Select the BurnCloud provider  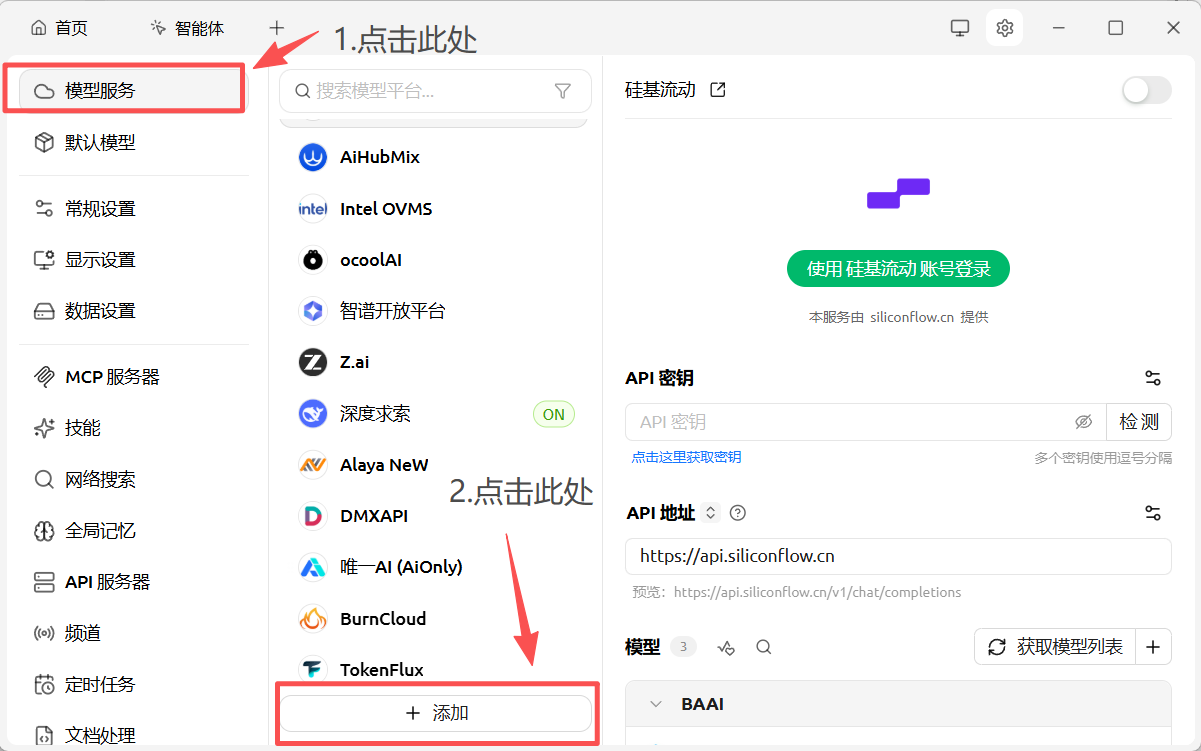(x=435, y=619)
